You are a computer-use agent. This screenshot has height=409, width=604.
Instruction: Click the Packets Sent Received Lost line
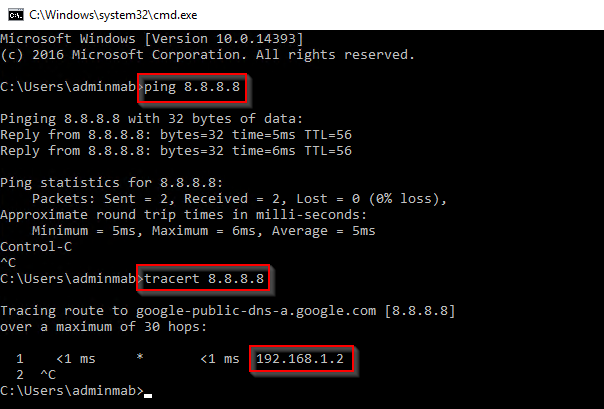(239, 199)
